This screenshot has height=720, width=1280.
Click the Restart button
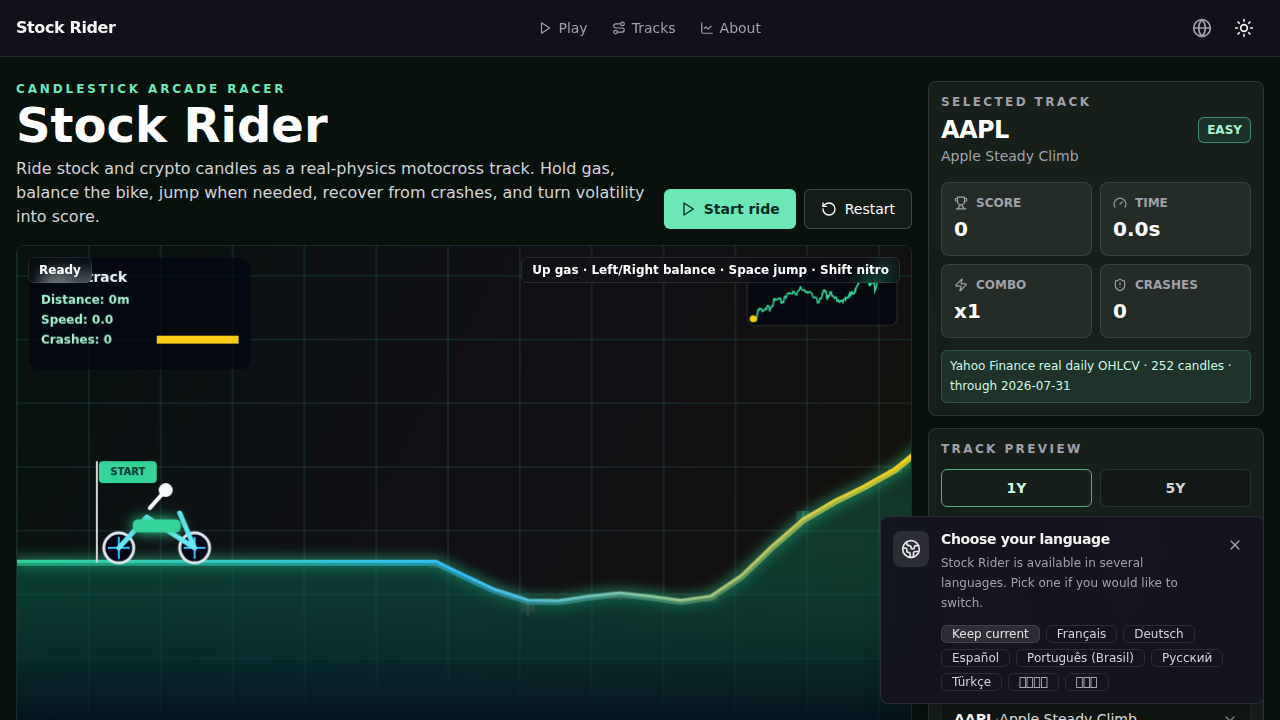pos(858,209)
